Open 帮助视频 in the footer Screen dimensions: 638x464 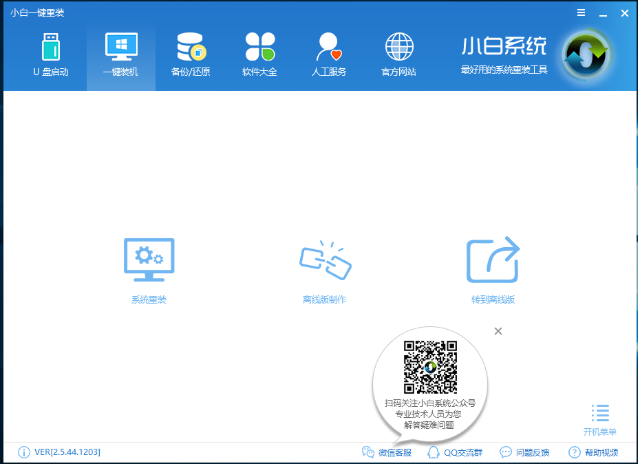[x=593, y=452]
